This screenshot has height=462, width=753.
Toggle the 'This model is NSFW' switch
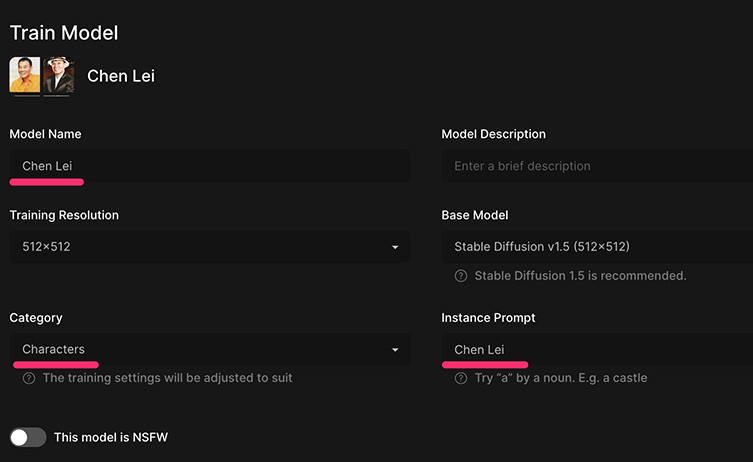tap(28, 437)
